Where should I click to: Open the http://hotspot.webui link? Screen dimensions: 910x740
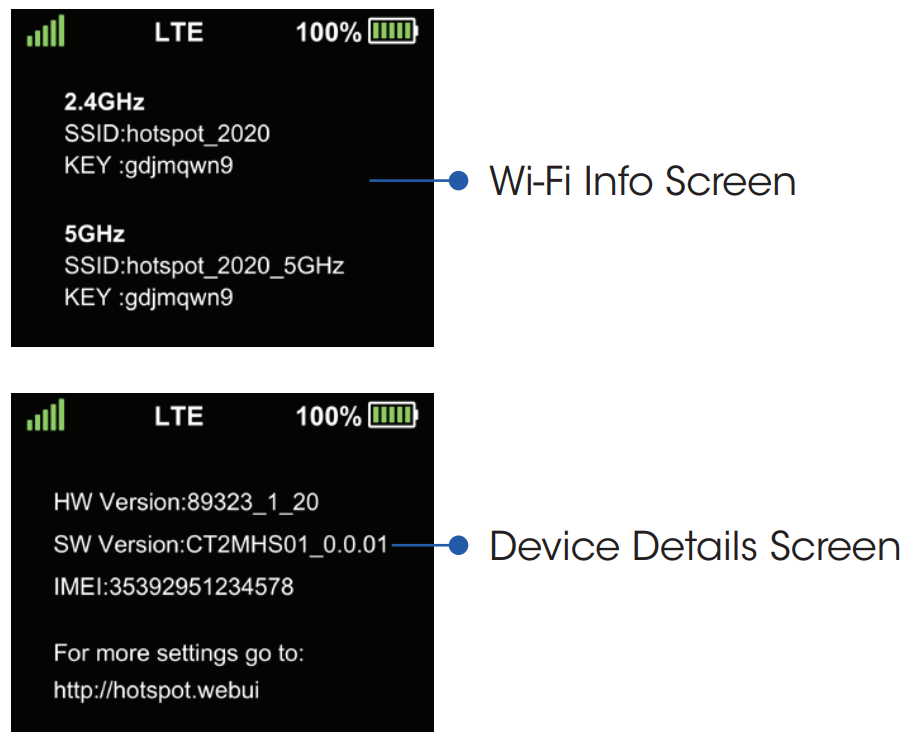click(156, 690)
